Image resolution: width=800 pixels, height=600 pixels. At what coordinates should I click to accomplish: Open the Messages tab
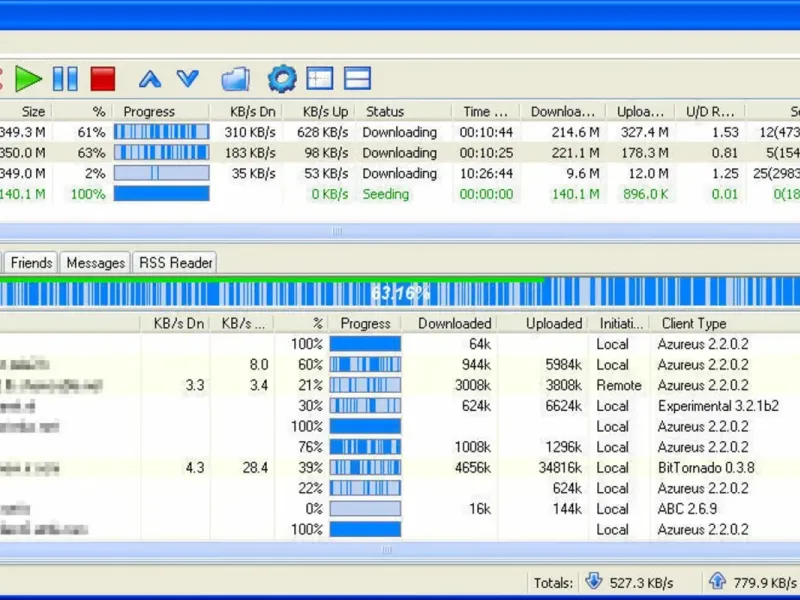click(x=95, y=263)
